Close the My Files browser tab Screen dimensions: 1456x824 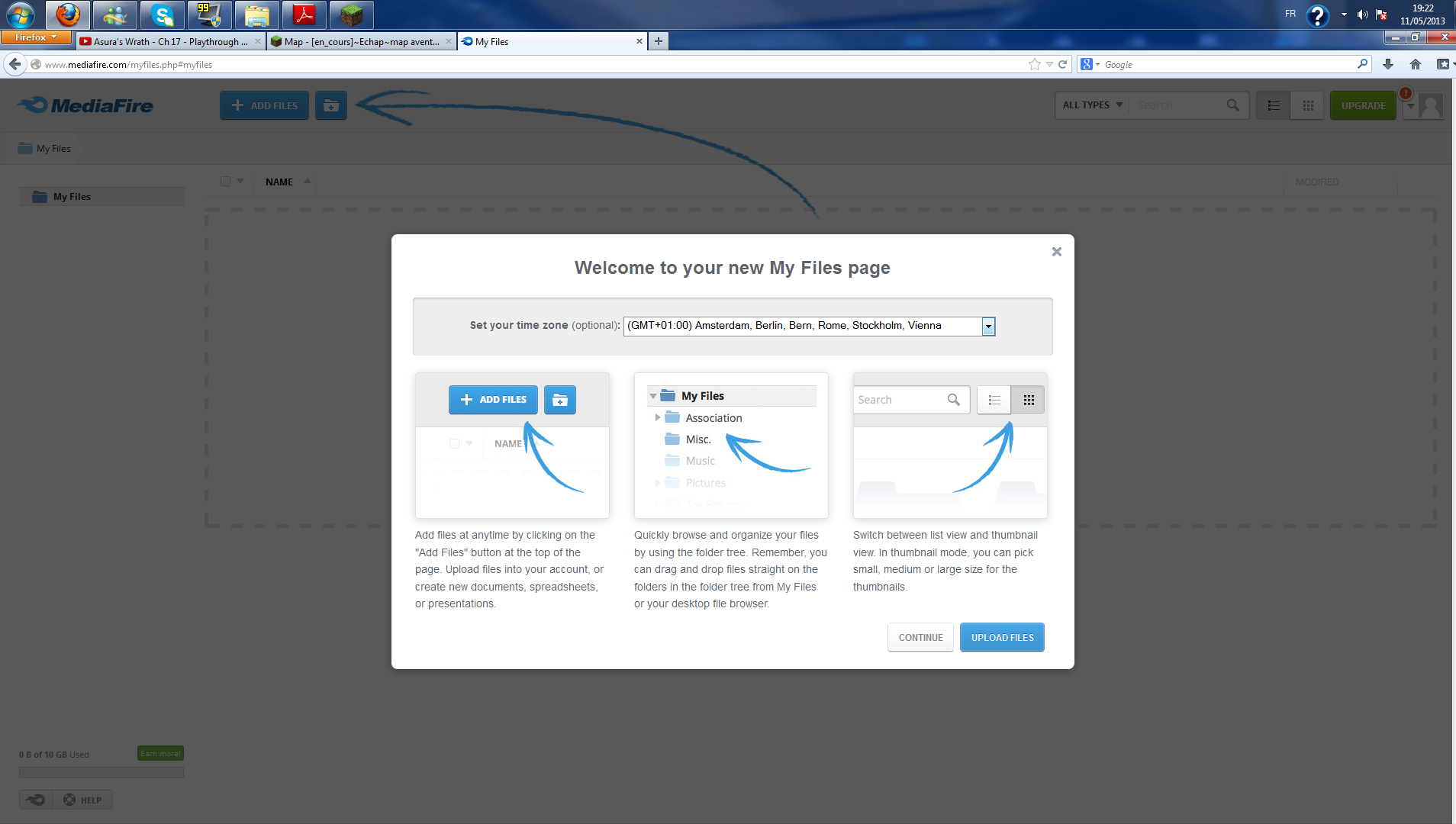[x=639, y=41]
